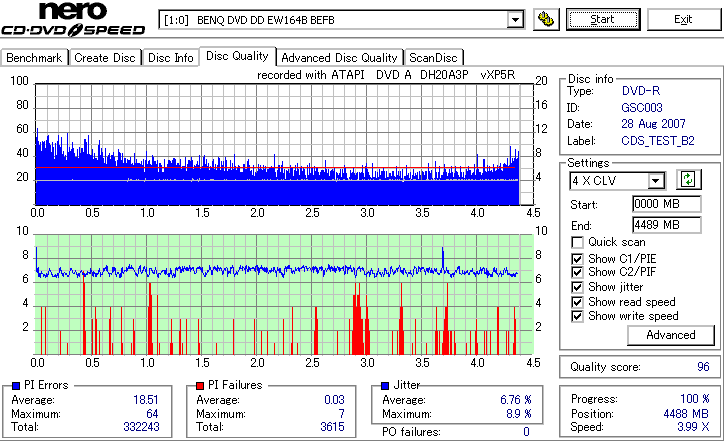Disable the Show read speed option

pos(577,302)
